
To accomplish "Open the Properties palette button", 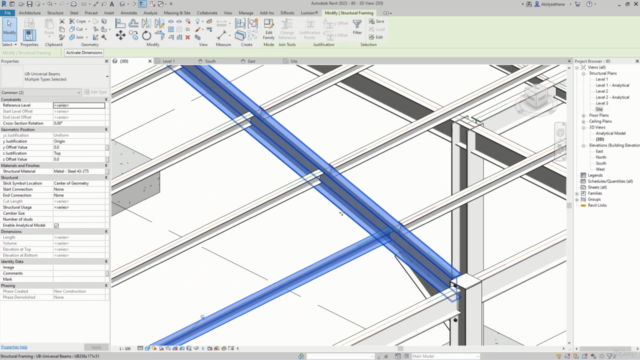I will point(29,35).
